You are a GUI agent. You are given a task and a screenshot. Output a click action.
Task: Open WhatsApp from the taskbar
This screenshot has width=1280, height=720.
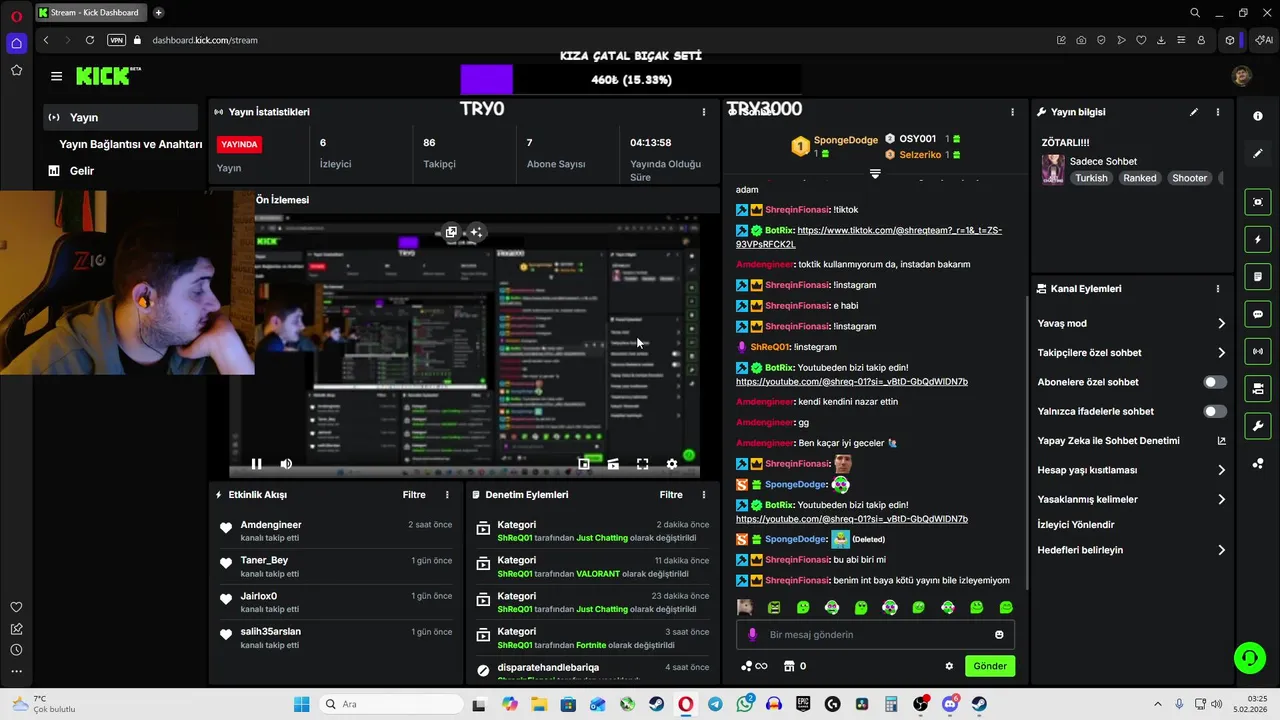745,704
